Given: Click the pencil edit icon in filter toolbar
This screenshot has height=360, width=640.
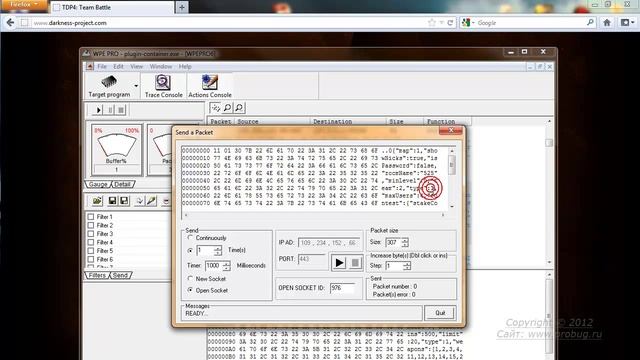Looking at the screenshot, I should (x=151, y=201).
